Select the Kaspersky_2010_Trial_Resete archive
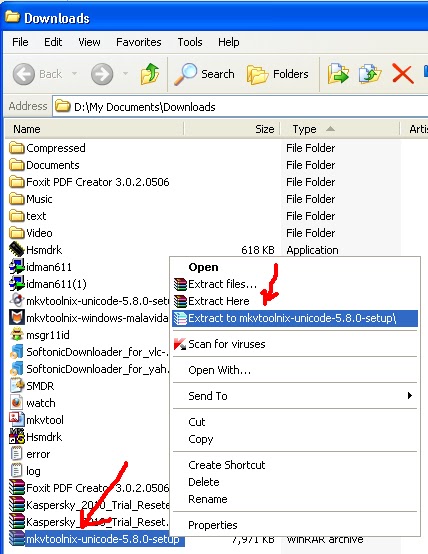Image resolution: width=428 pixels, height=554 pixels. pos(89,505)
